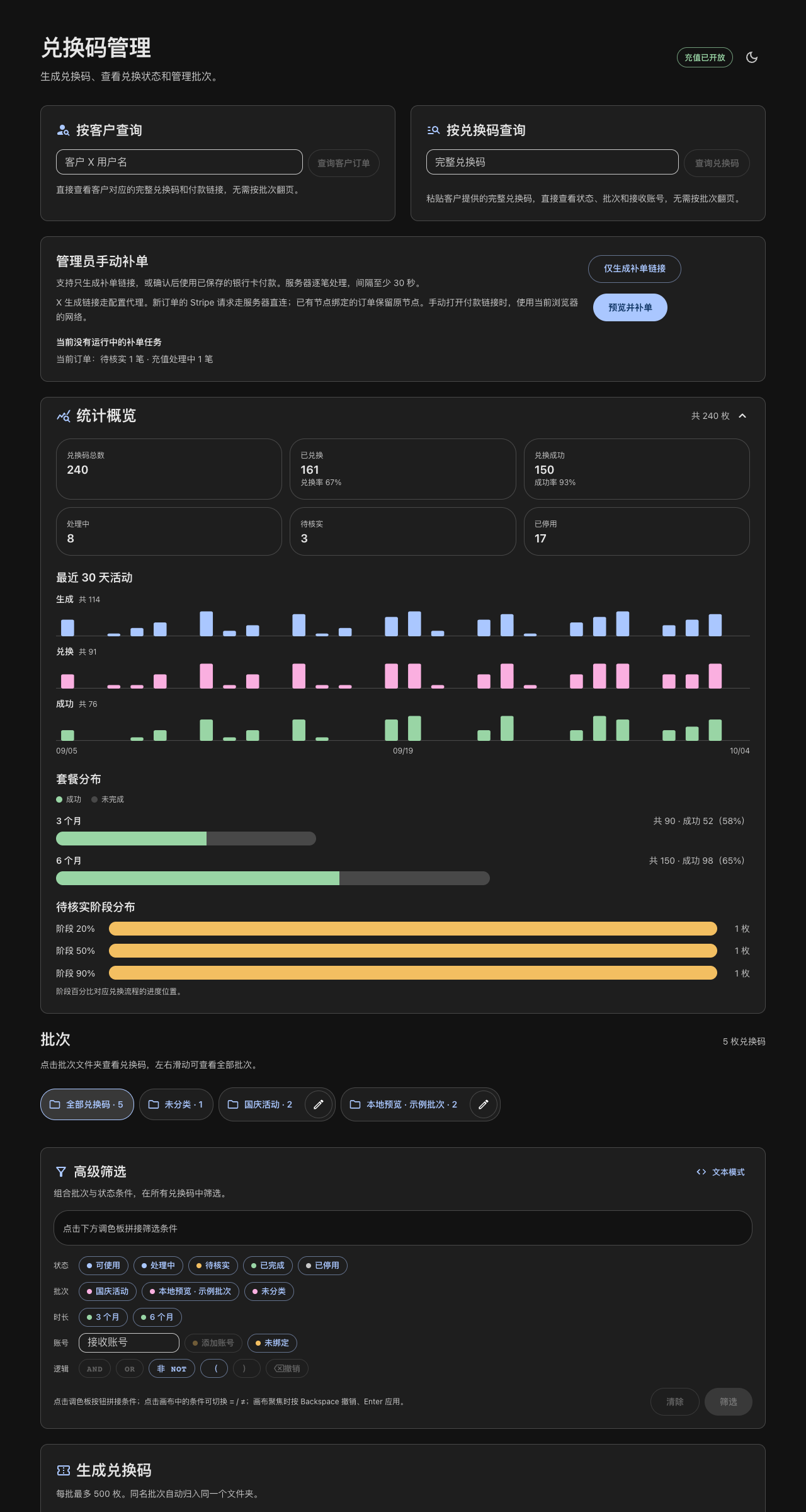This screenshot has width=806, height=1512.
Task: Click 仅生成补单链接 button
Action: [635, 269]
